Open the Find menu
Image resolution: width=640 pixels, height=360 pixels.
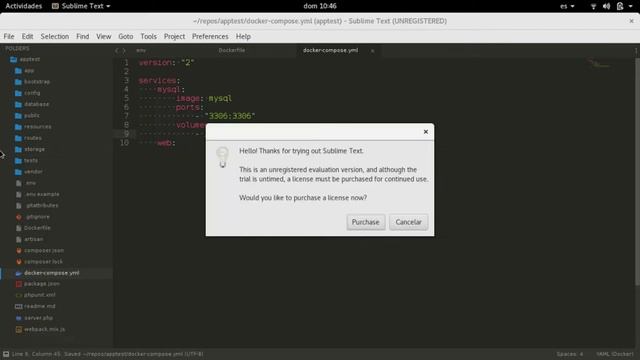(x=82, y=36)
